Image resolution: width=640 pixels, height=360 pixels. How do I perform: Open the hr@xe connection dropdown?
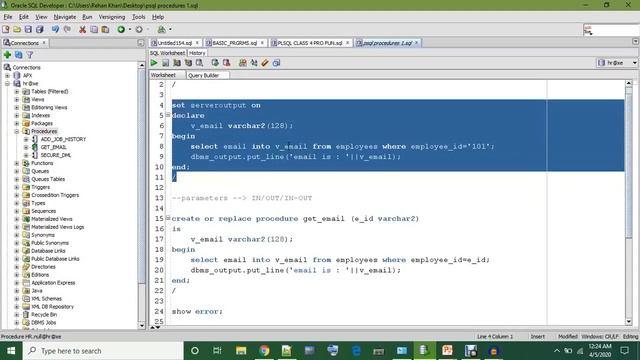[634, 63]
